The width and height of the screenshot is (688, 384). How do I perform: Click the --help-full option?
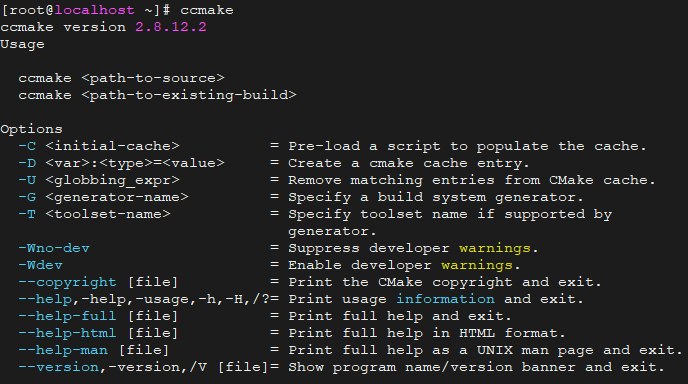click(x=67, y=316)
